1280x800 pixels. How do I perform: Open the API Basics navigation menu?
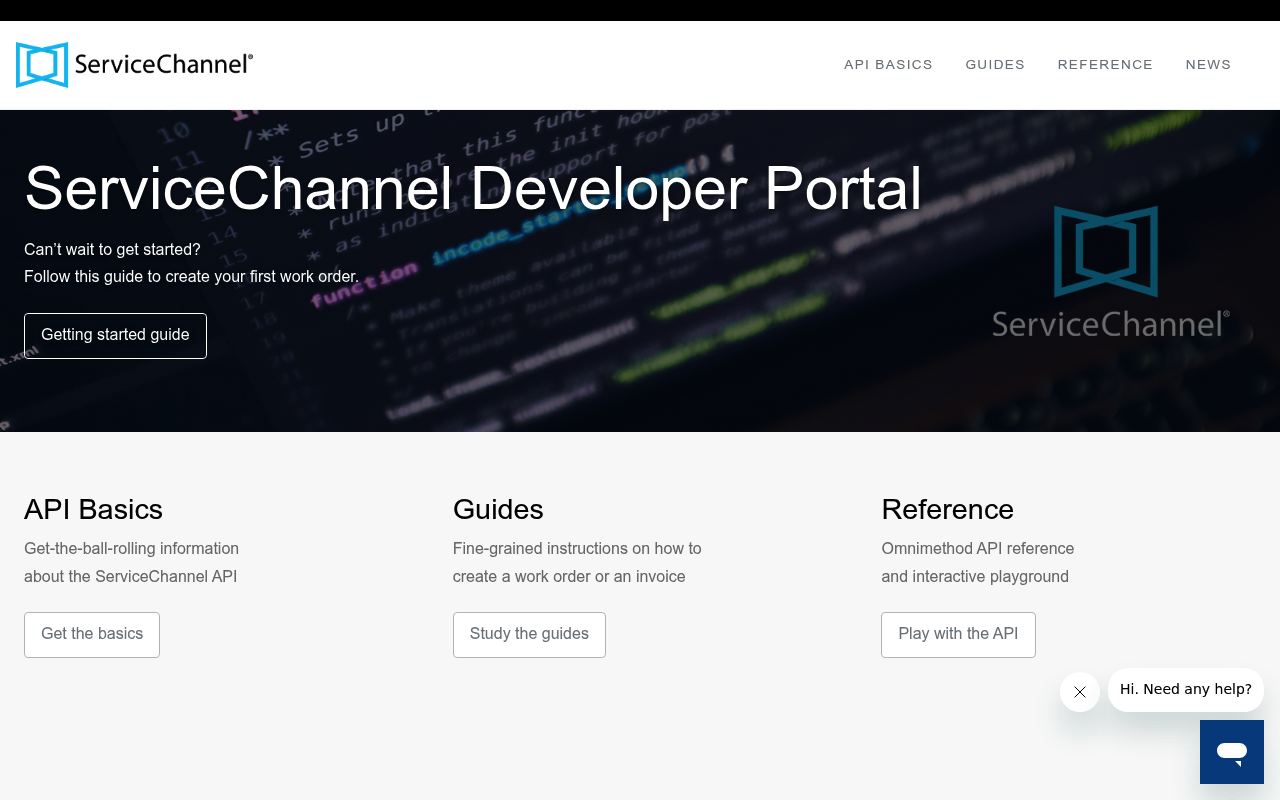point(888,65)
